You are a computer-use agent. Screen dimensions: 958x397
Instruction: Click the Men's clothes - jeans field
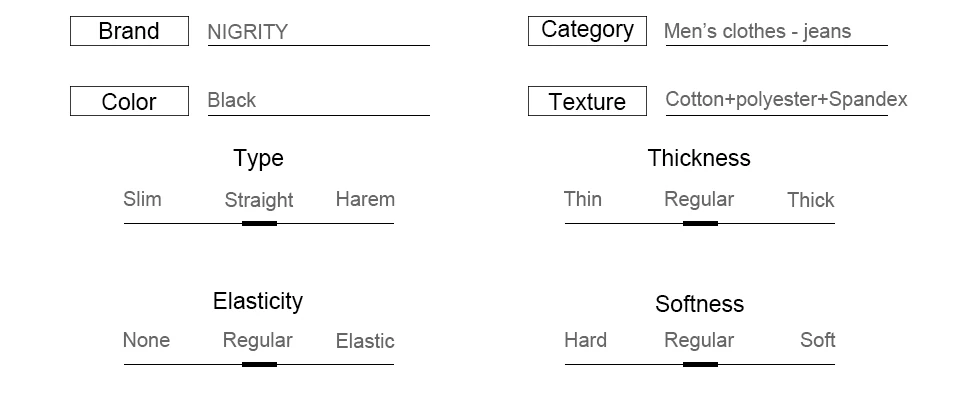click(776, 32)
